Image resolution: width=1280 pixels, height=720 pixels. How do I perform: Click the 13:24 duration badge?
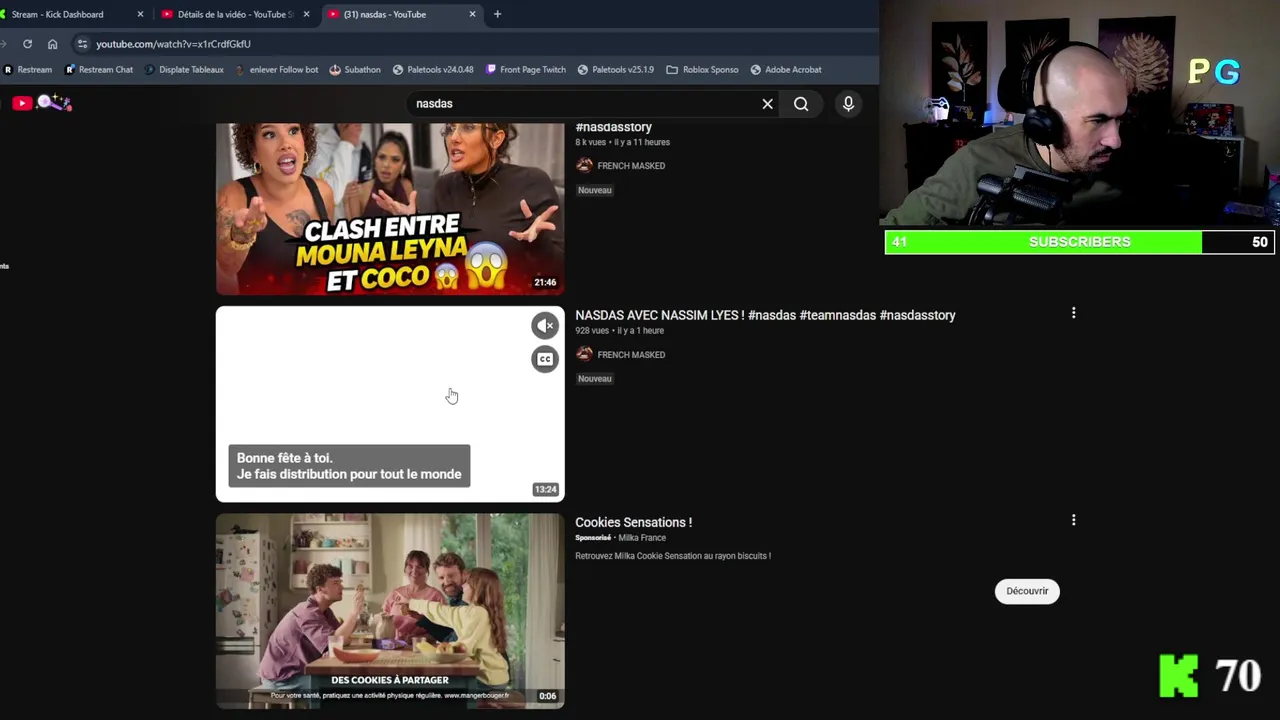pyautogui.click(x=545, y=490)
